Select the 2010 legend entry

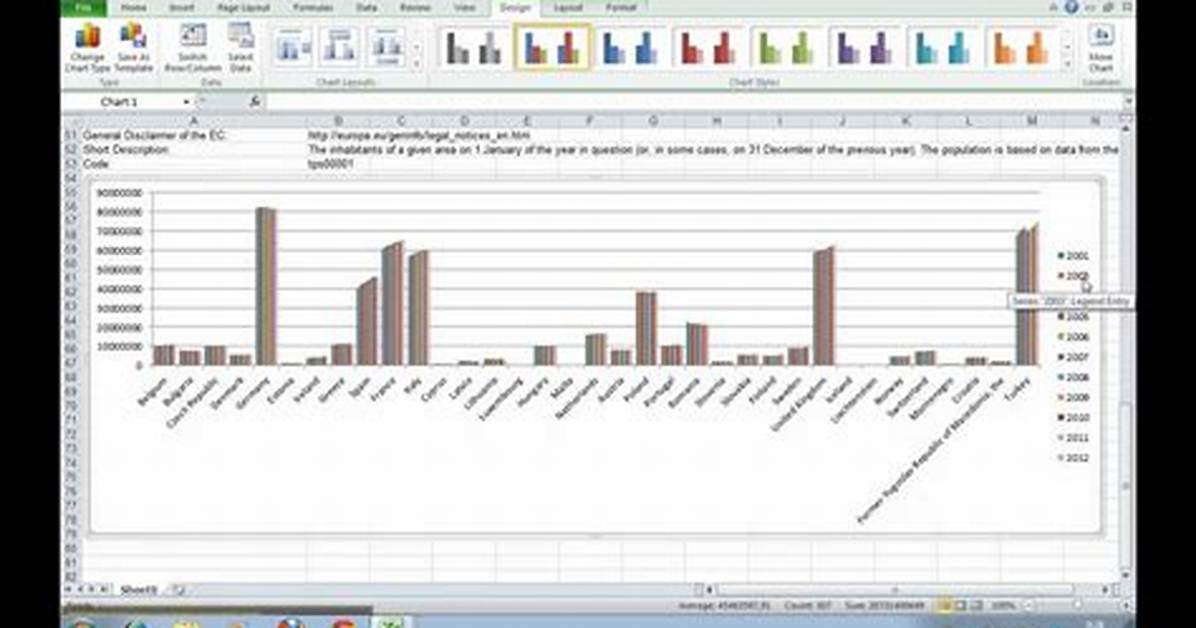pyautogui.click(x=1072, y=417)
